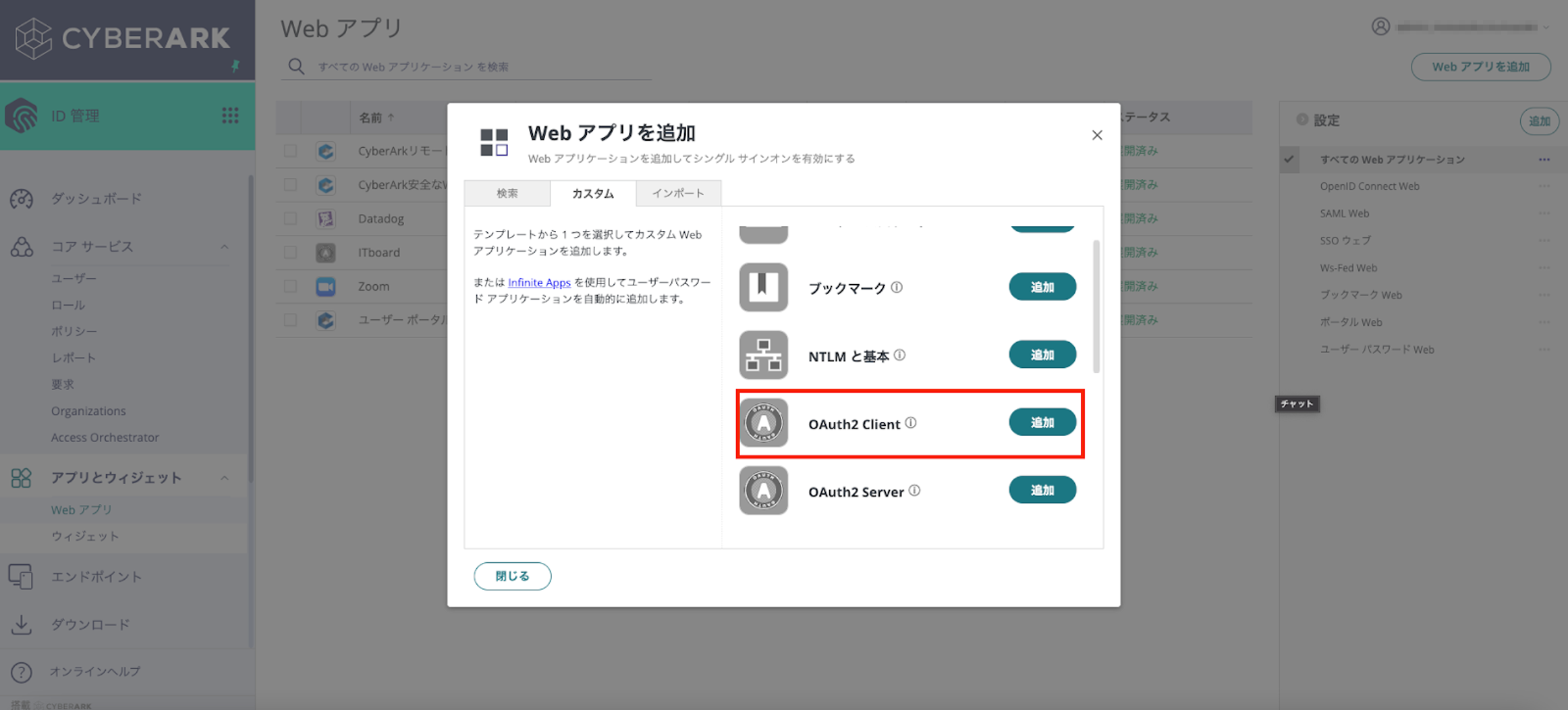Click the info icon next to OAuth2 Client
Image resolution: width=1568 pixels, height=710 pixels.
(911, 423)
